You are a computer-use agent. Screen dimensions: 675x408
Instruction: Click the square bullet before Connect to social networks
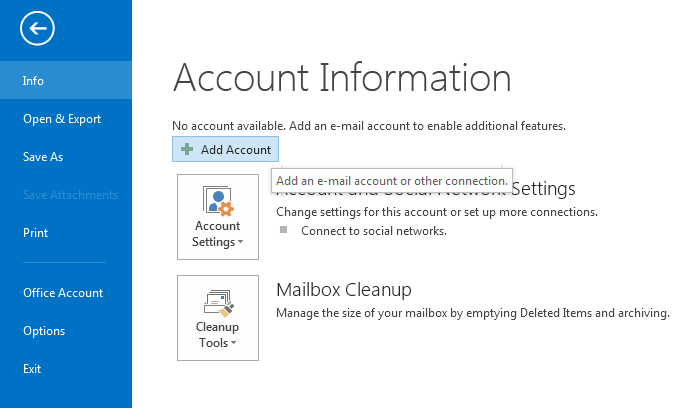click(x=283, y=230)
